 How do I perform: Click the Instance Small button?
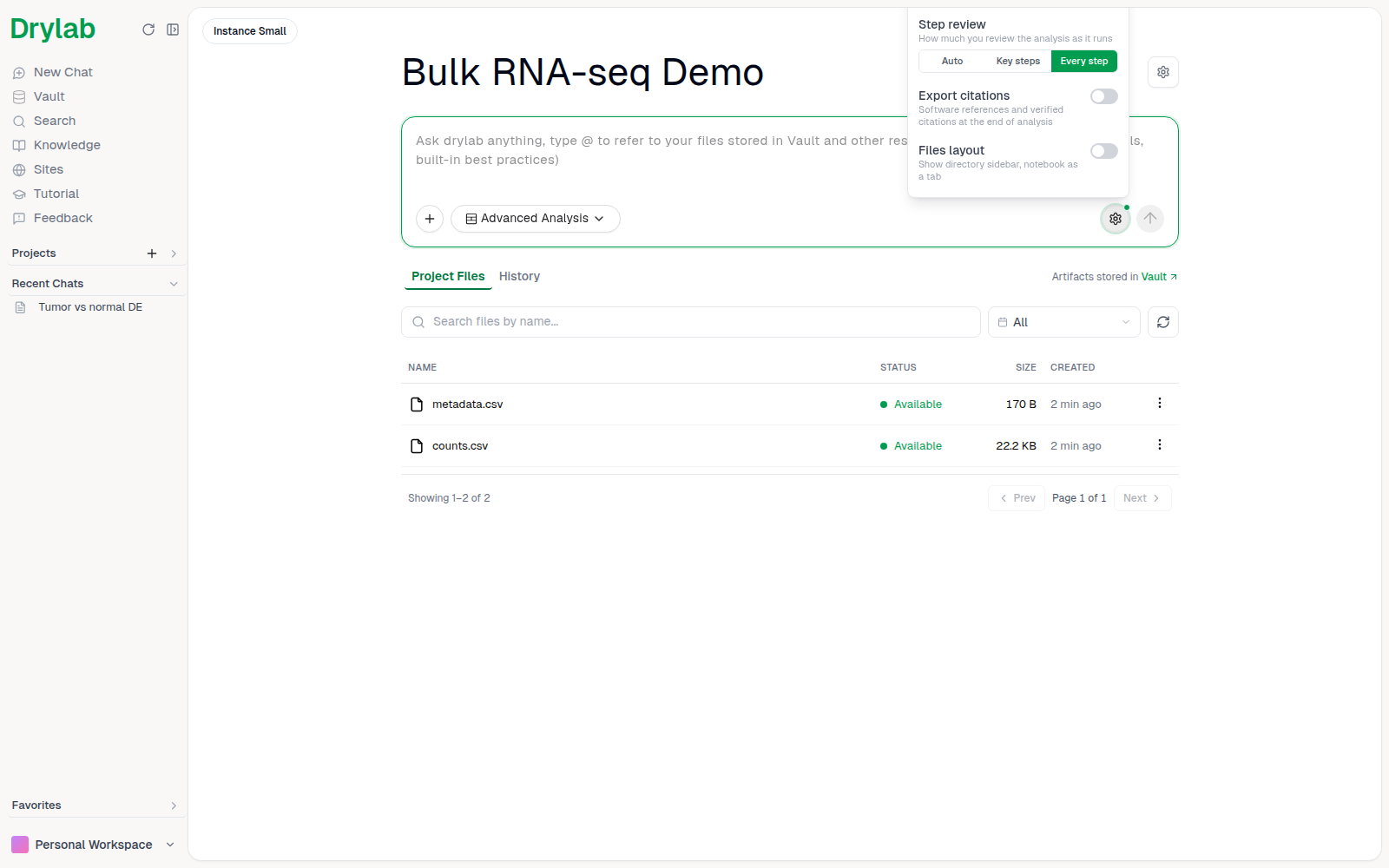250,31
